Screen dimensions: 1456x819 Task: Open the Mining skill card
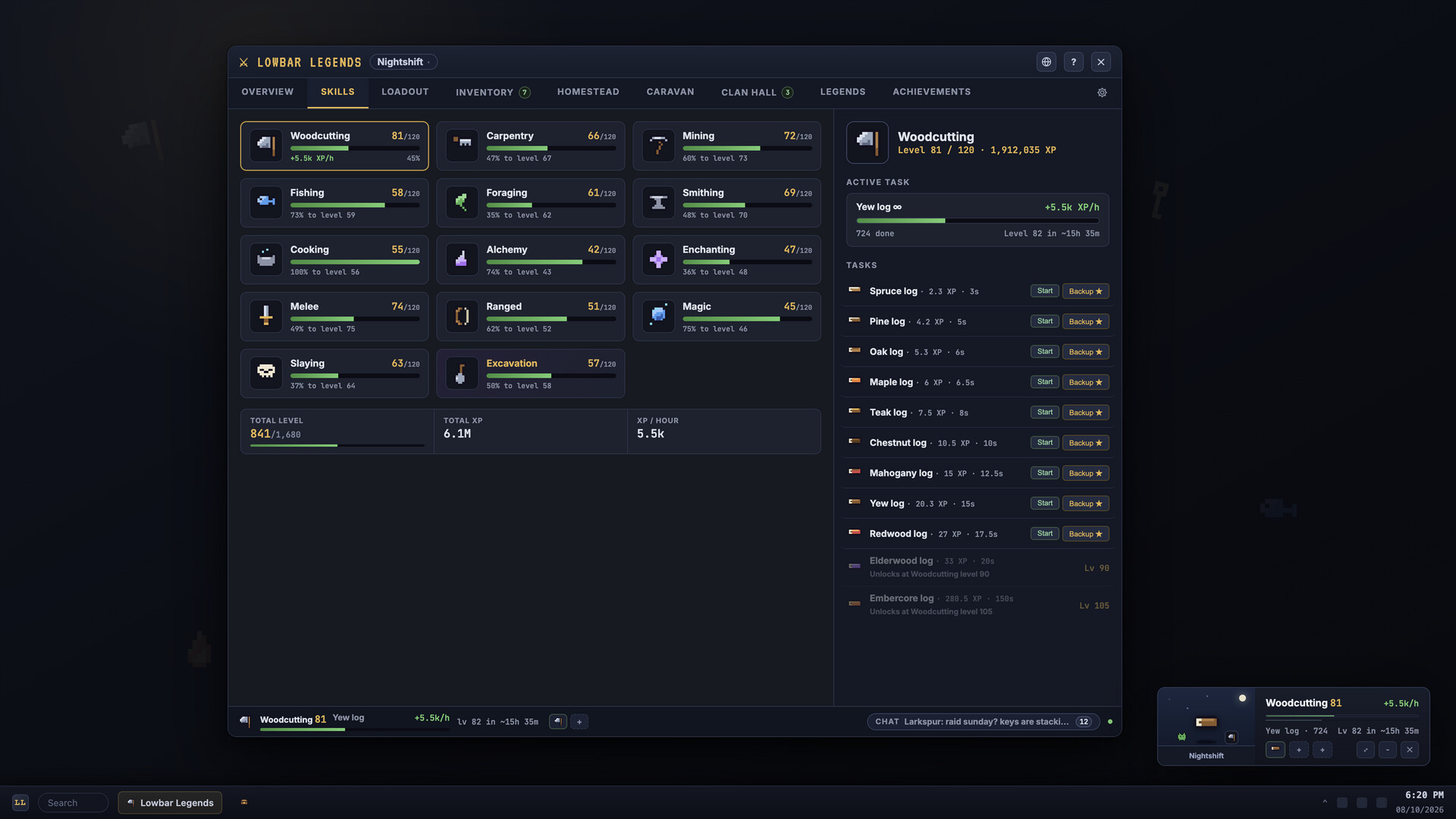point(726,146)
